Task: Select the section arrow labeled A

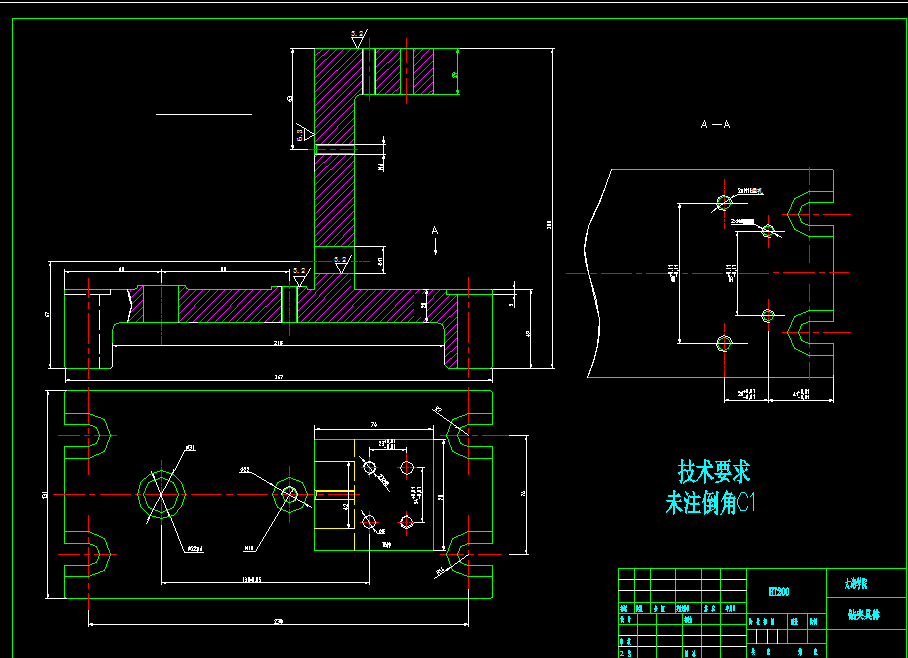Action: (x=435, y=239)
